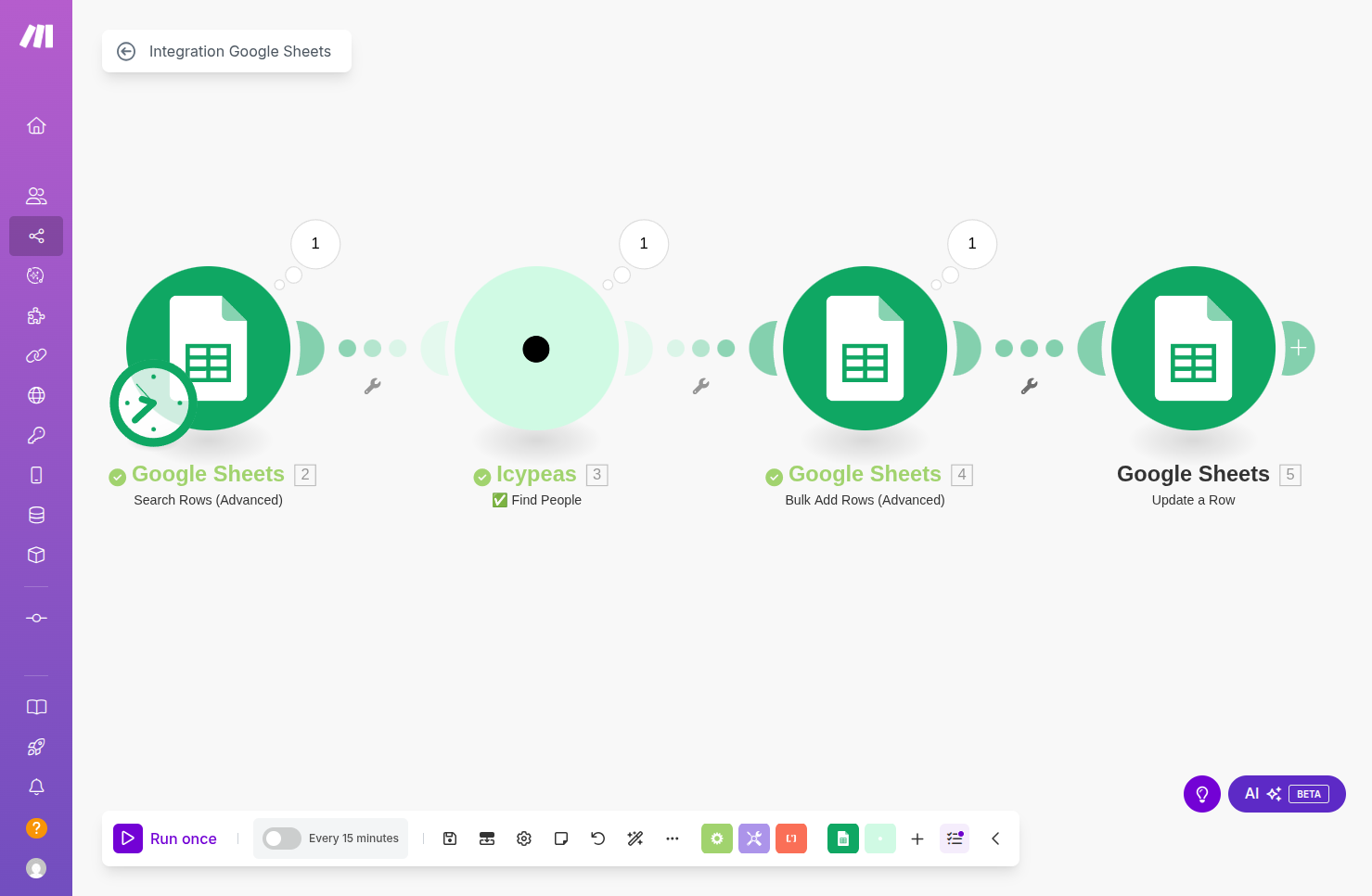Save the scenario with the disk icon

coord(450,838)
